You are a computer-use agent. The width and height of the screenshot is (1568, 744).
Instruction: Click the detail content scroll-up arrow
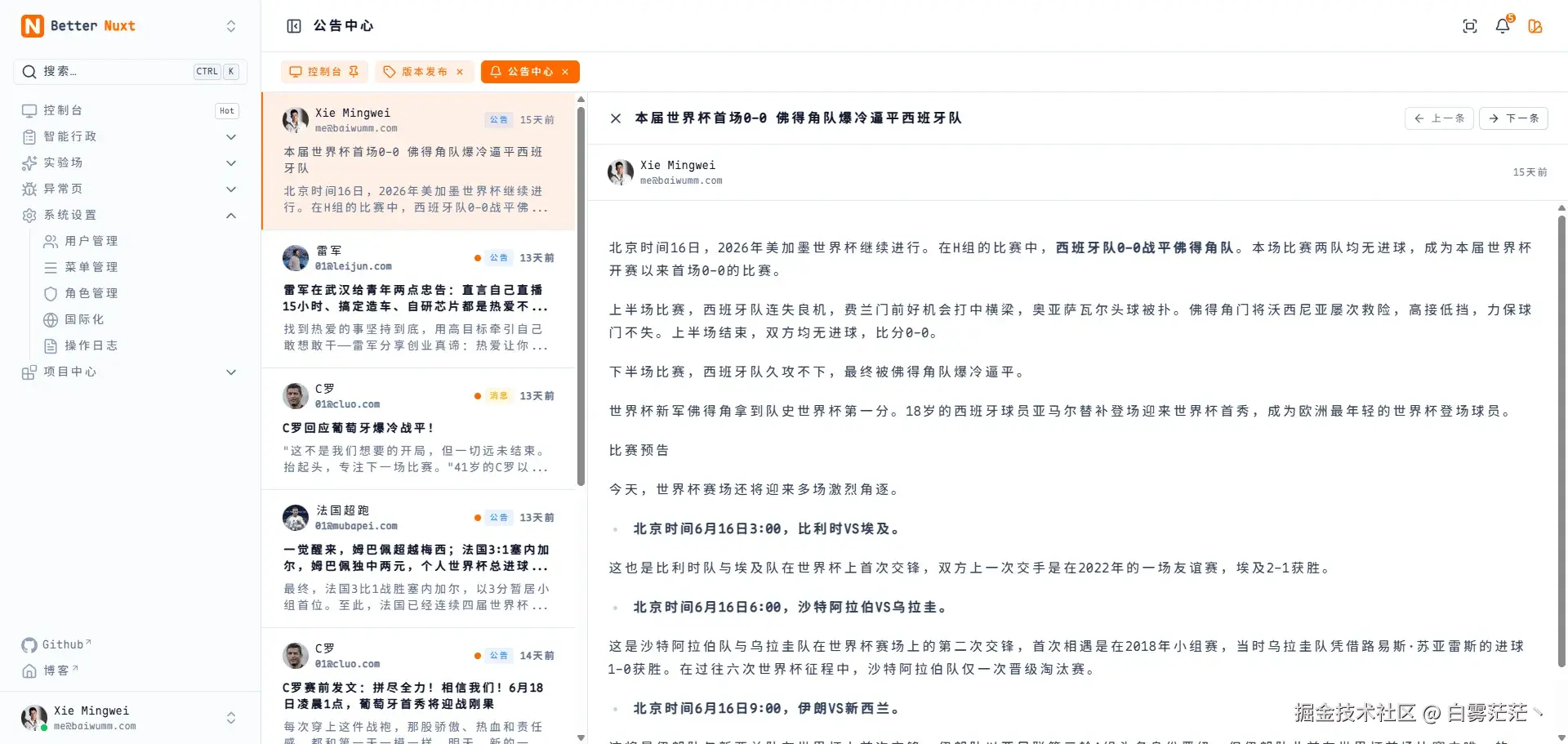click(x=1561, y=209)
